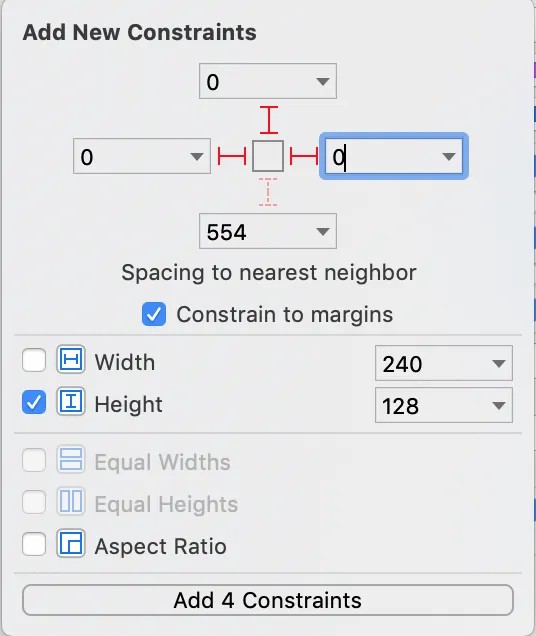Viewport: 536px width, 636px height.
Task: Uncheck Constrain to margins
Action: click(154, 314)
